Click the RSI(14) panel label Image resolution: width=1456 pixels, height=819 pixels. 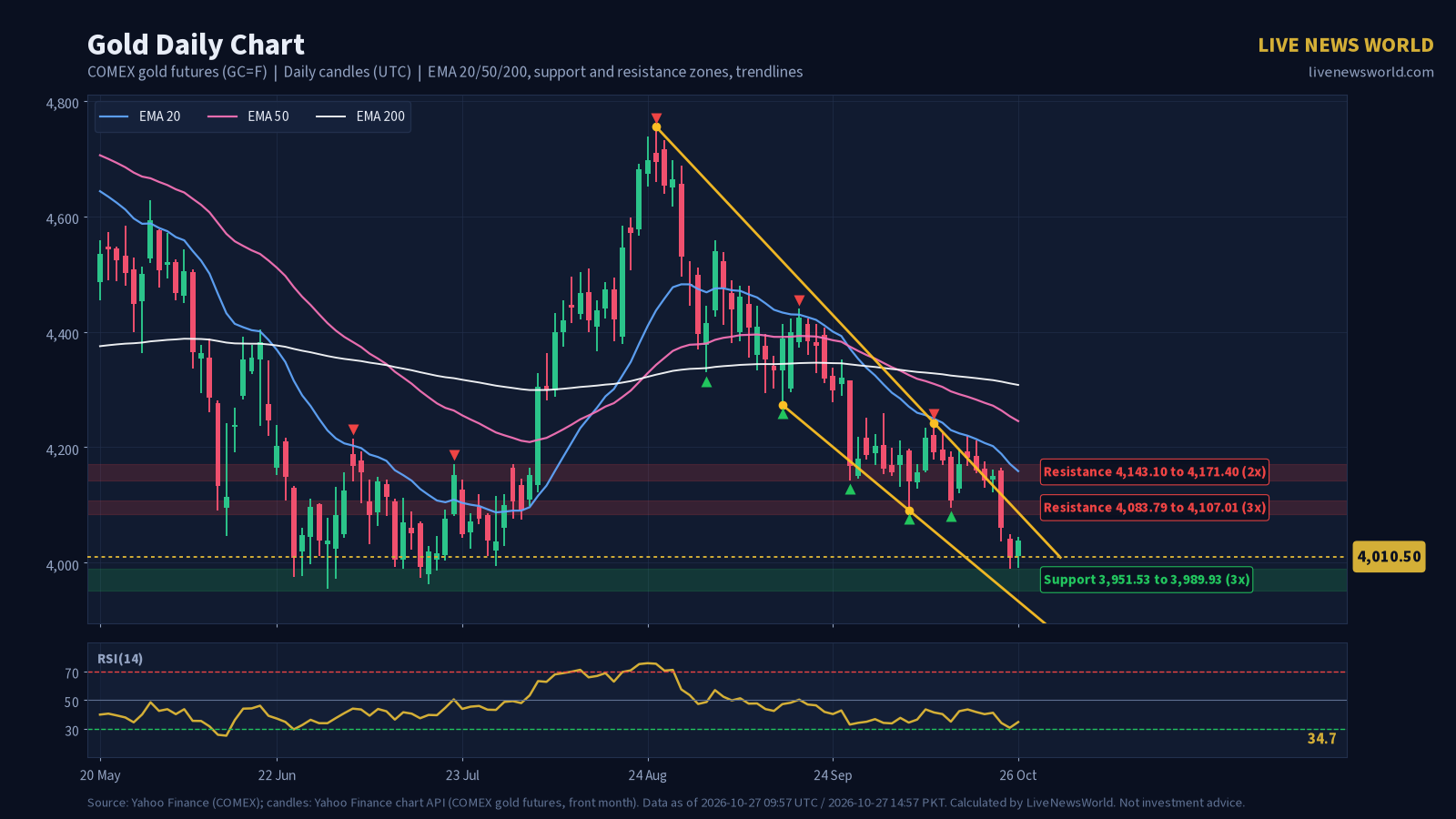120,659
